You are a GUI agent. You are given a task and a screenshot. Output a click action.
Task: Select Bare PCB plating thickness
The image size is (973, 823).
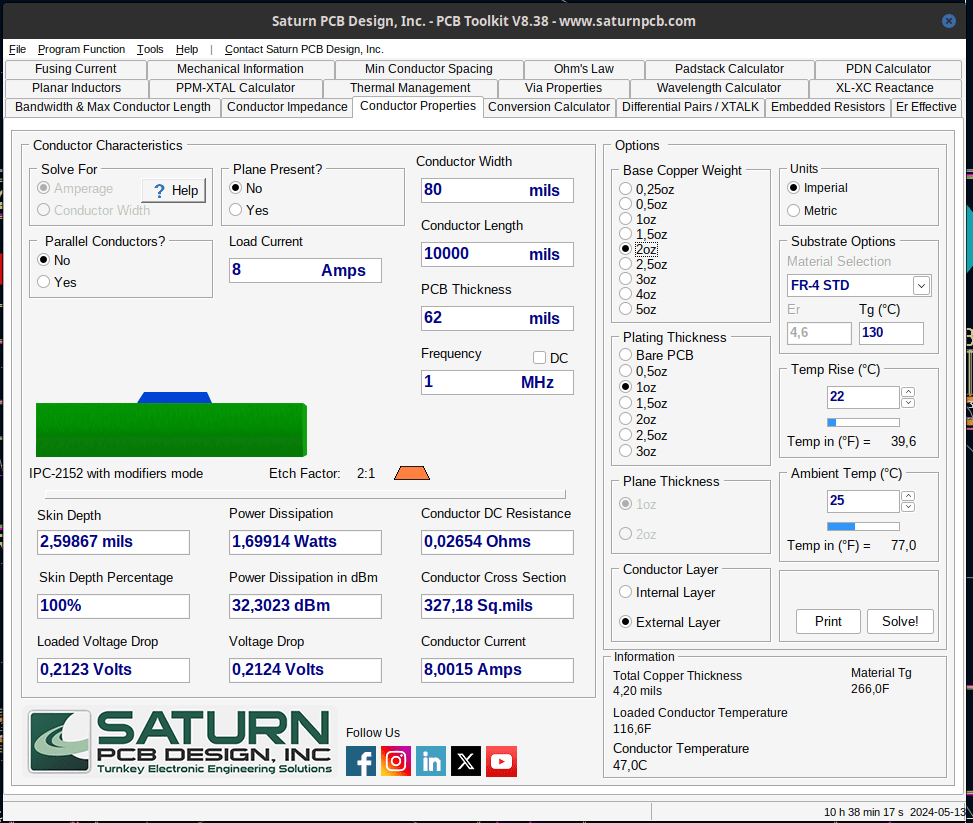(x=657, y=355)
